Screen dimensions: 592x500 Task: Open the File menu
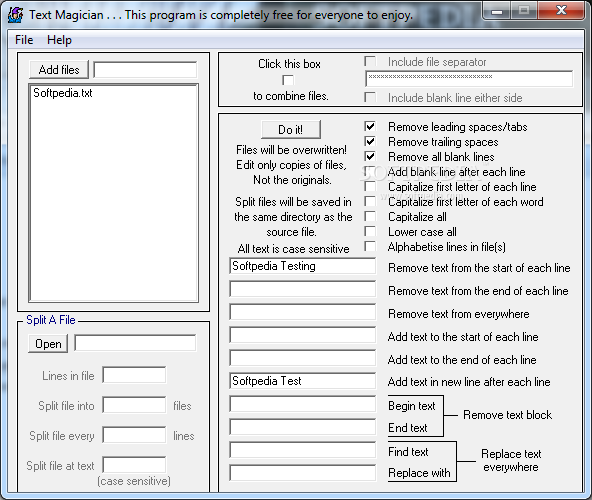coord(24,40)
